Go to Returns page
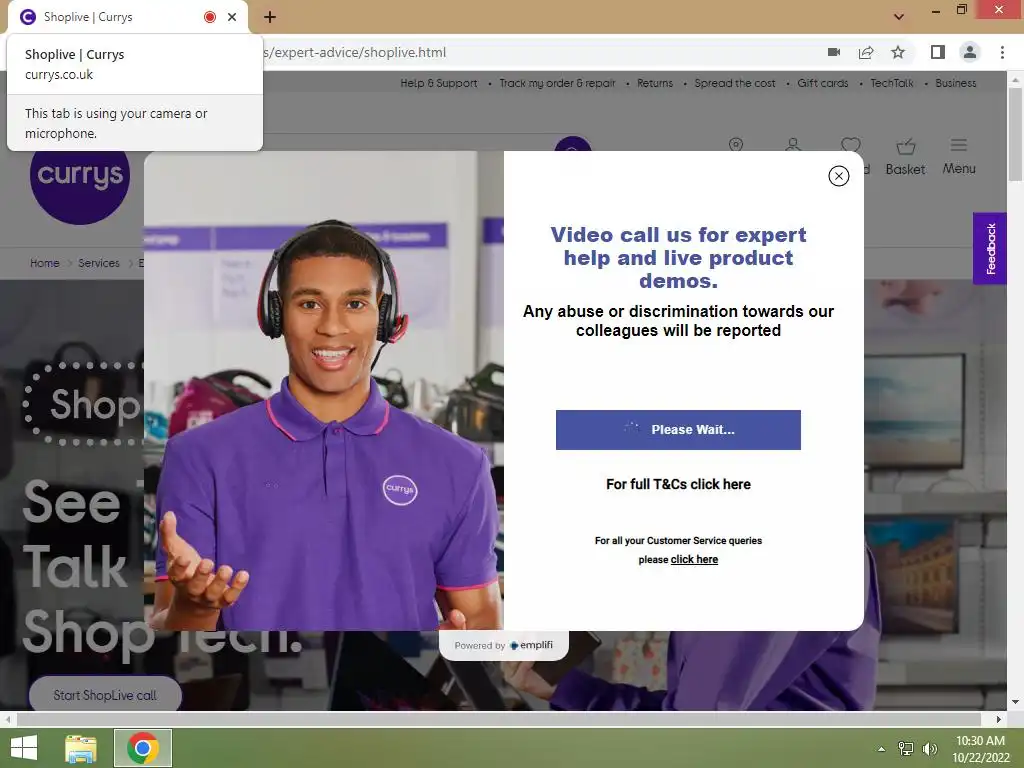The width and height of the screenshot is (1024, 768). coord(655,83)
